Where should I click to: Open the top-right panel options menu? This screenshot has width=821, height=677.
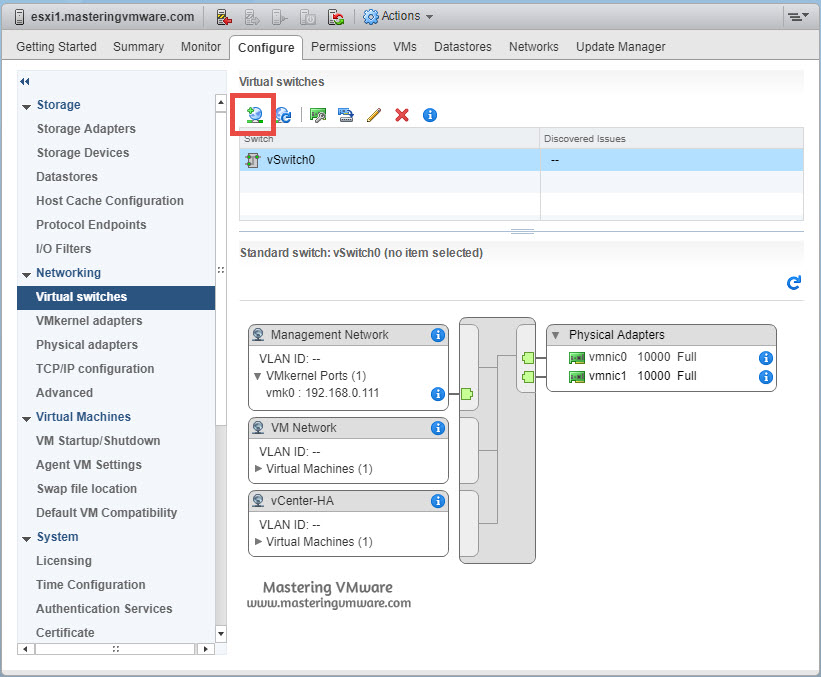798,17
